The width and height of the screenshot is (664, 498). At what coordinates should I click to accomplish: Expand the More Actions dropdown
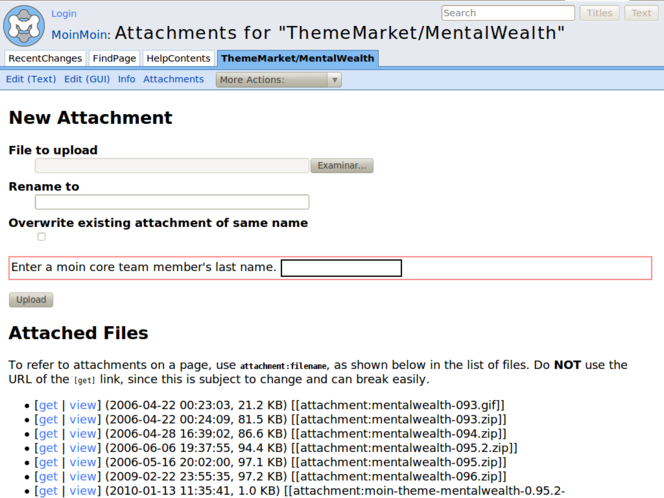[x=278, y=80]
